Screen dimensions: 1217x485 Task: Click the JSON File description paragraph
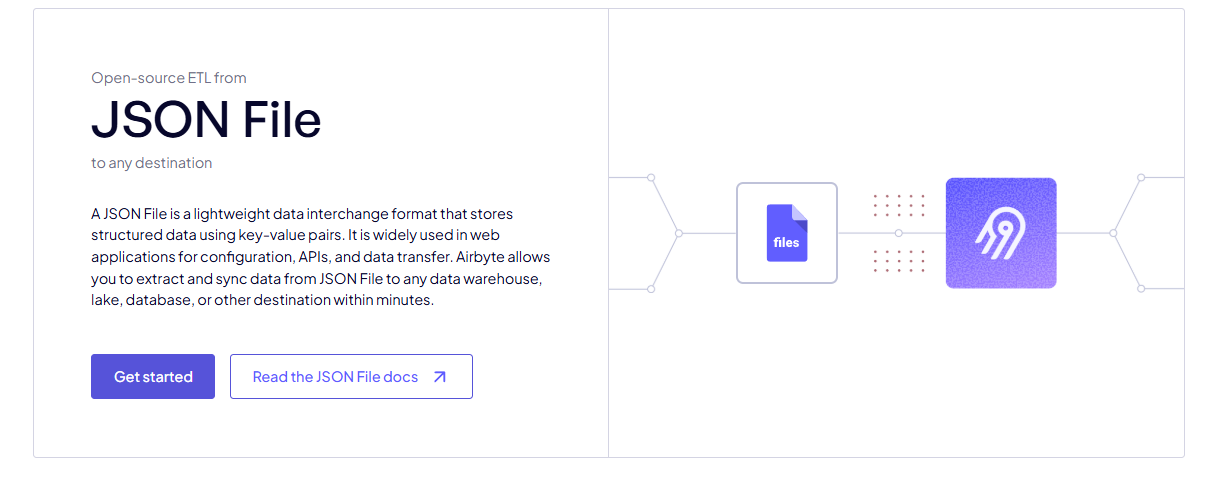pos(315,256)
